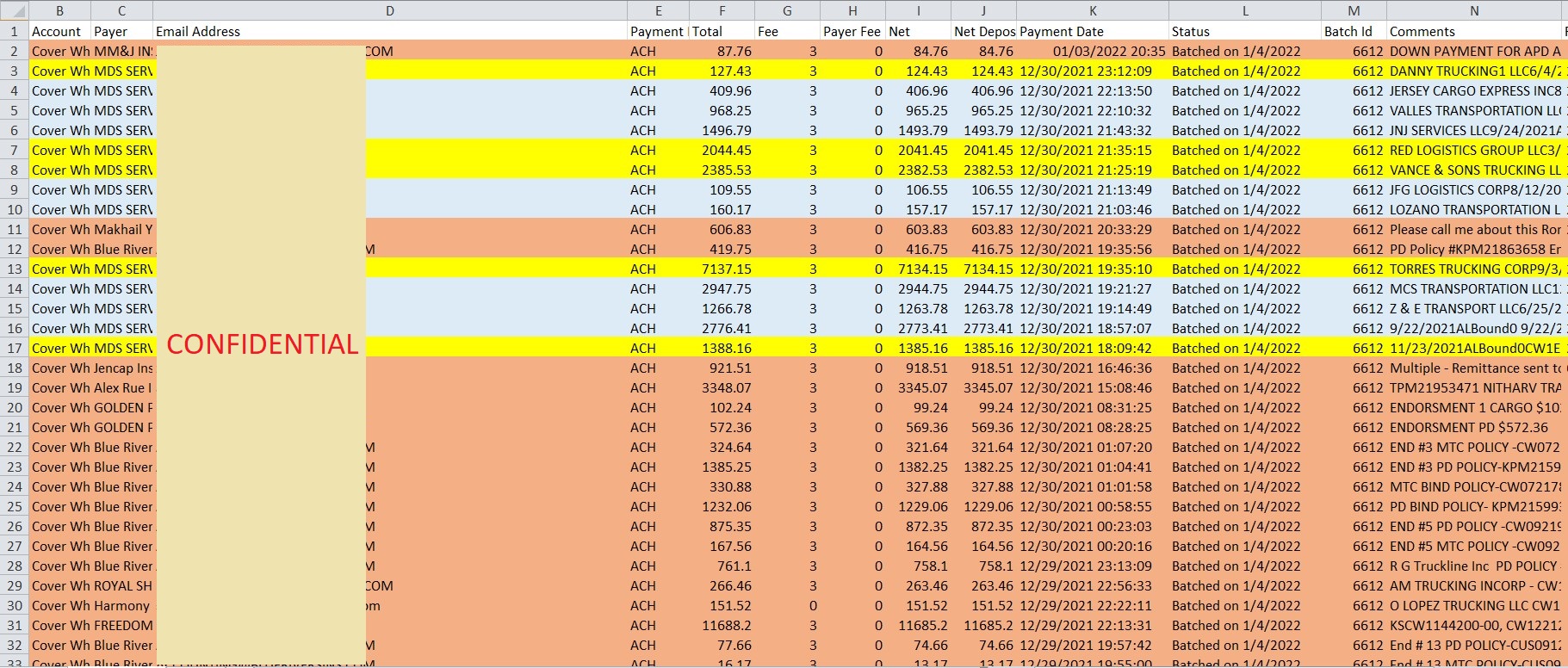
Task: Select payment date 12/29/2021 22:13:31
Action: point(1093,625)
